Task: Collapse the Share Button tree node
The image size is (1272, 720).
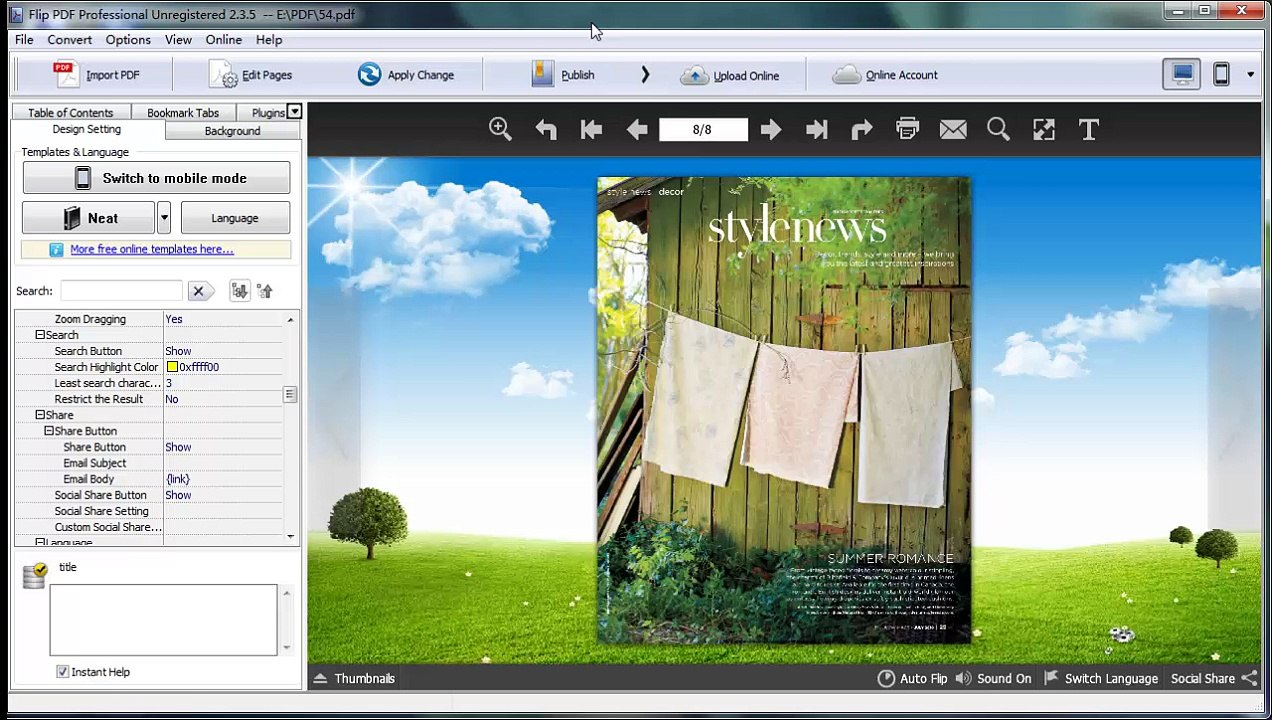Action: point(48,431)
